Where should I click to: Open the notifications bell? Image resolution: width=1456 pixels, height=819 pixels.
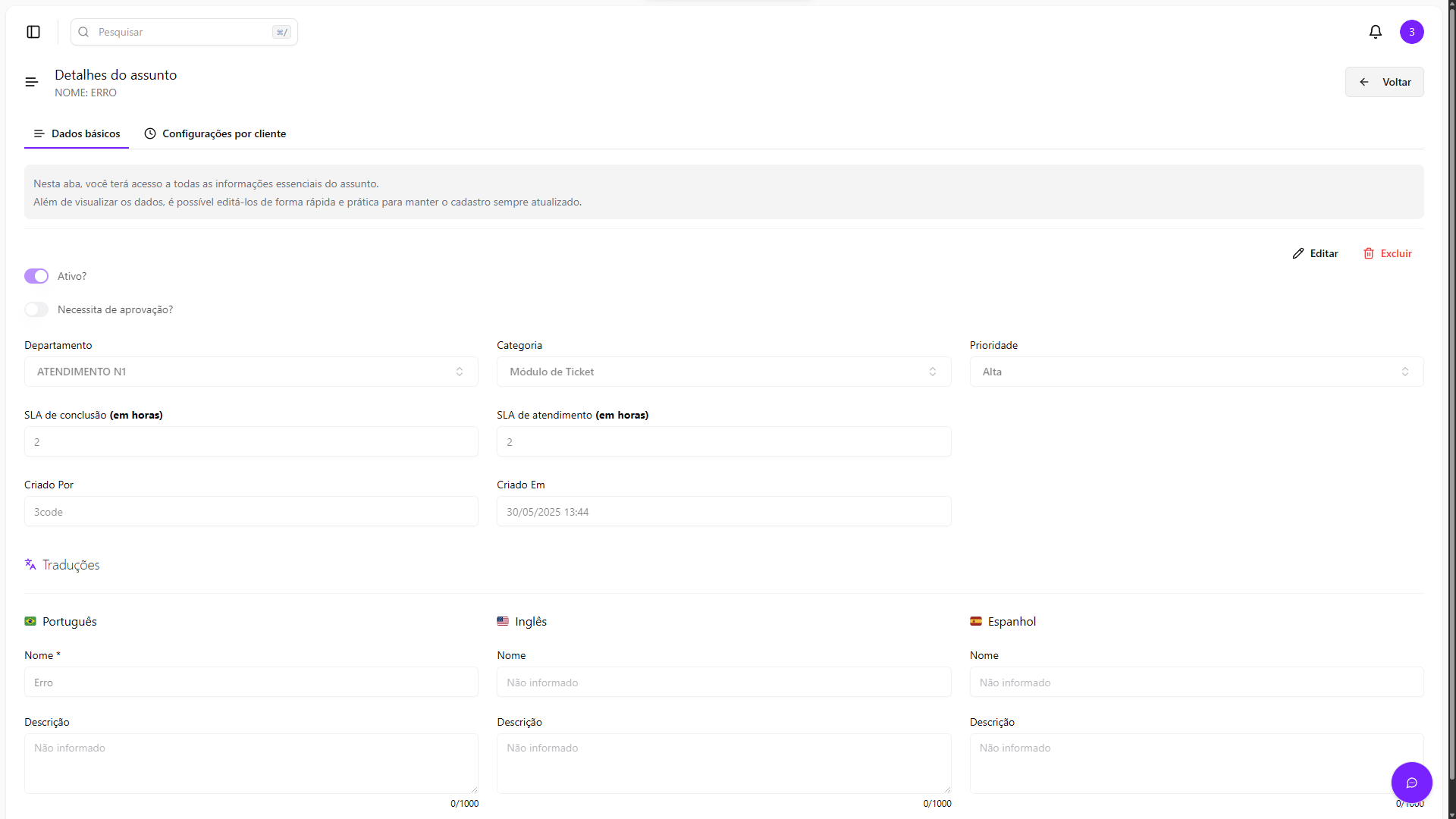click(x=1375, y=32)
